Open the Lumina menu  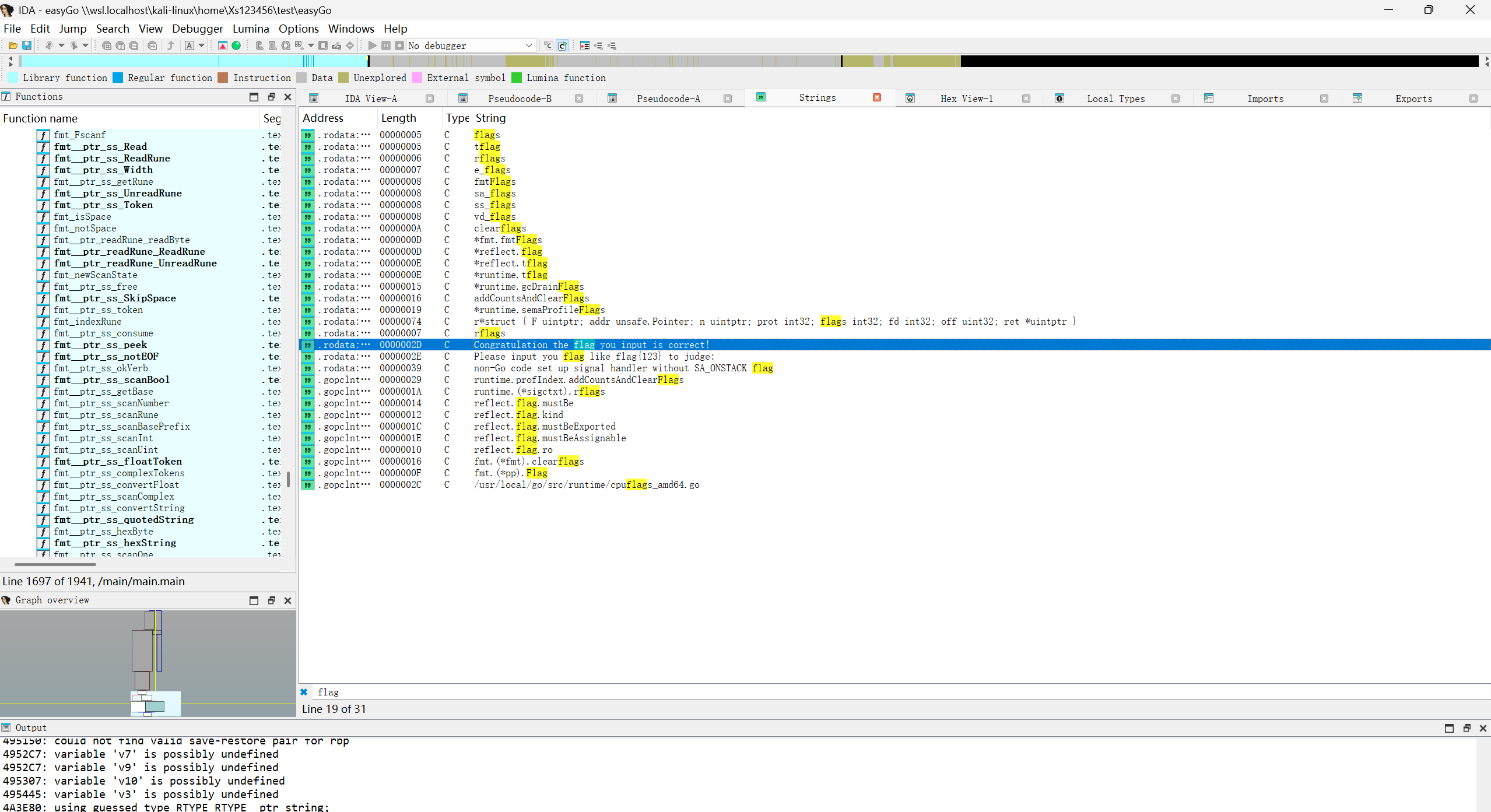click(x=251, y=29)
